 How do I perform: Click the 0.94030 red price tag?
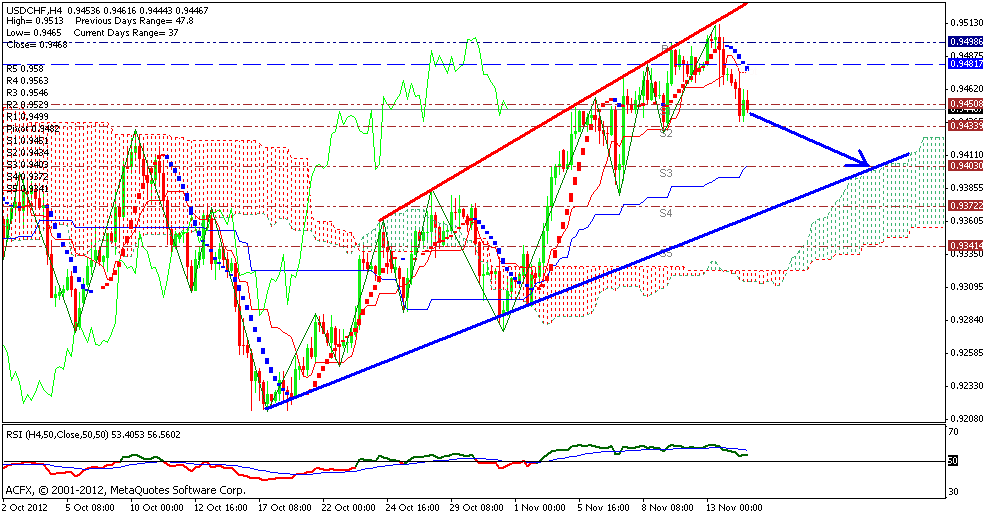coord(964,166)
